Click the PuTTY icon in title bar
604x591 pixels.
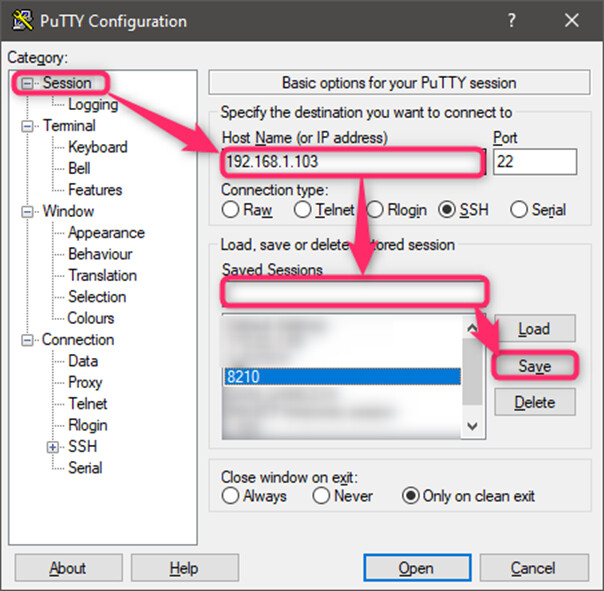pos(22,20)
